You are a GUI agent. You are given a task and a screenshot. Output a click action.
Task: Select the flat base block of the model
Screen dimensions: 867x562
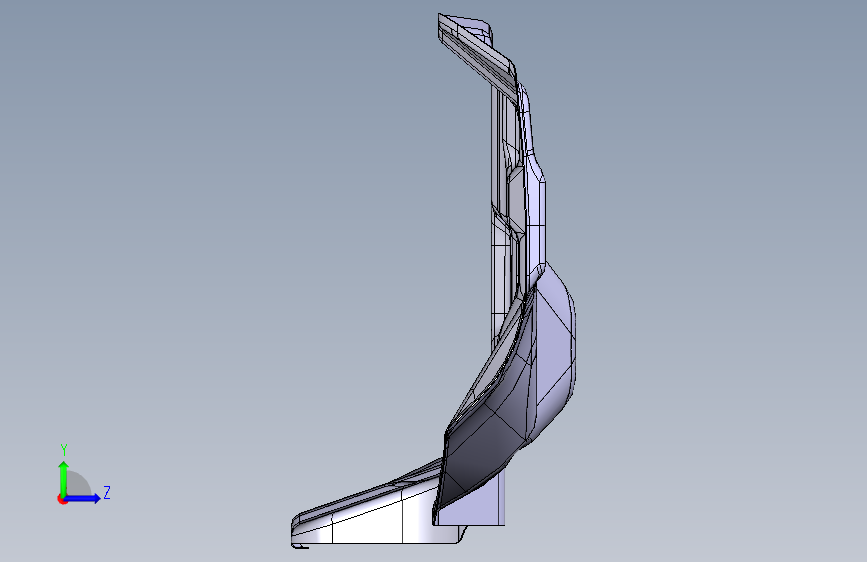click(376, 517)
